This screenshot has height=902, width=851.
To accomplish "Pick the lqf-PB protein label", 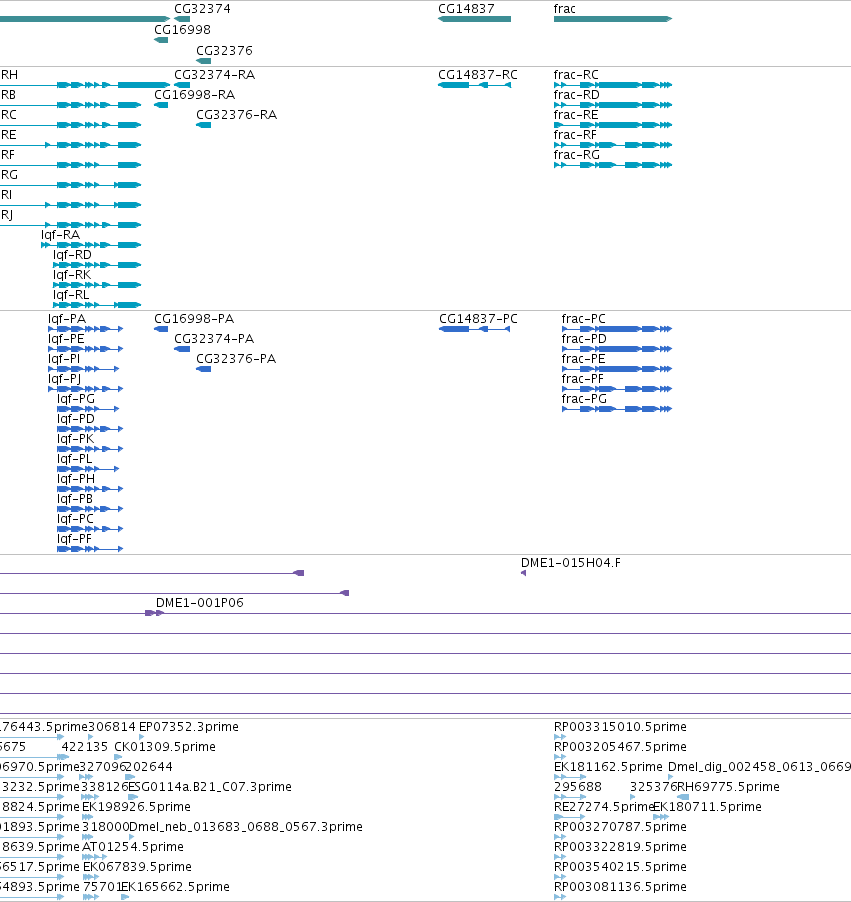I will click(75, 499).
